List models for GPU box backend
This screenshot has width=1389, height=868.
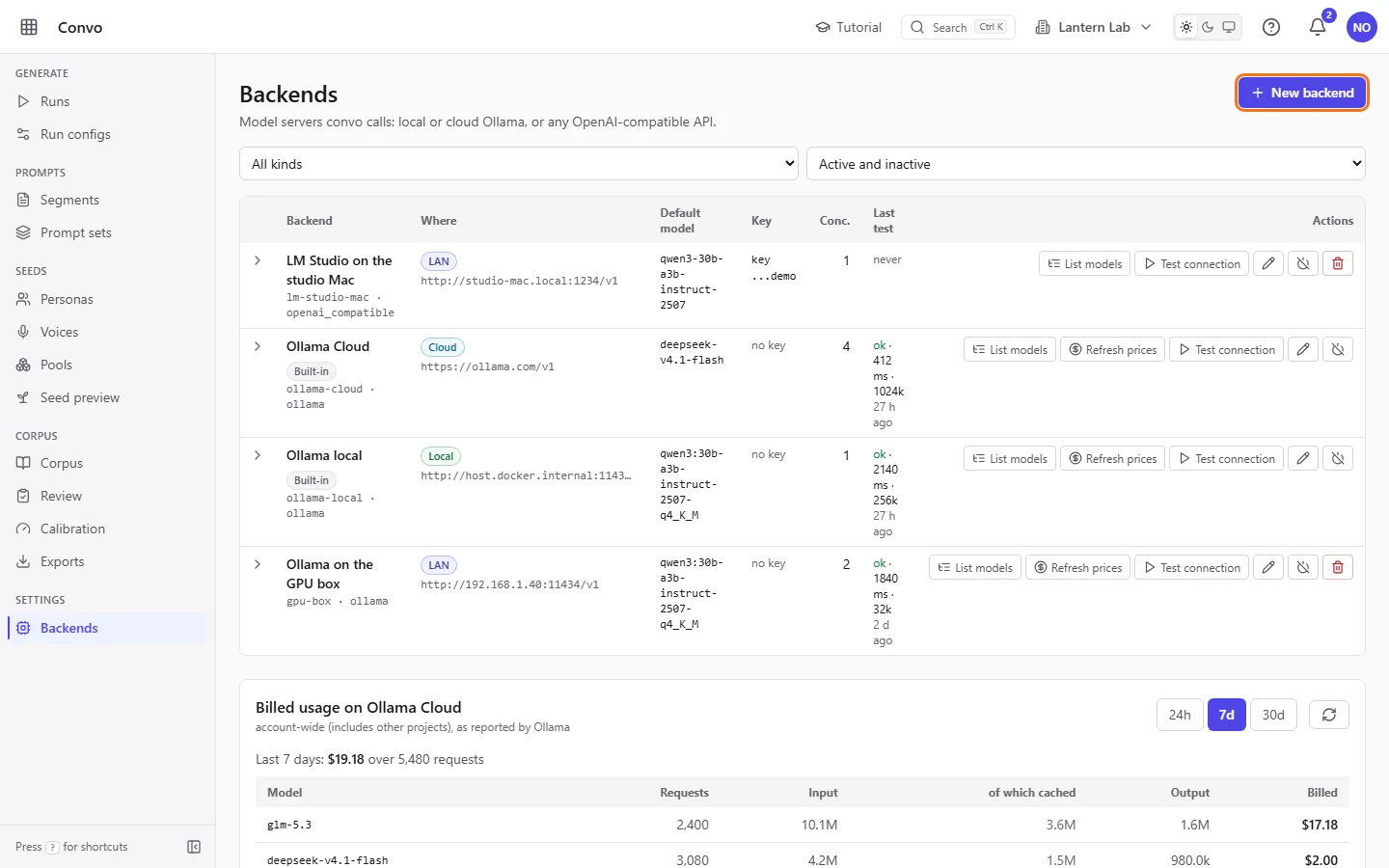click(975, 567)
